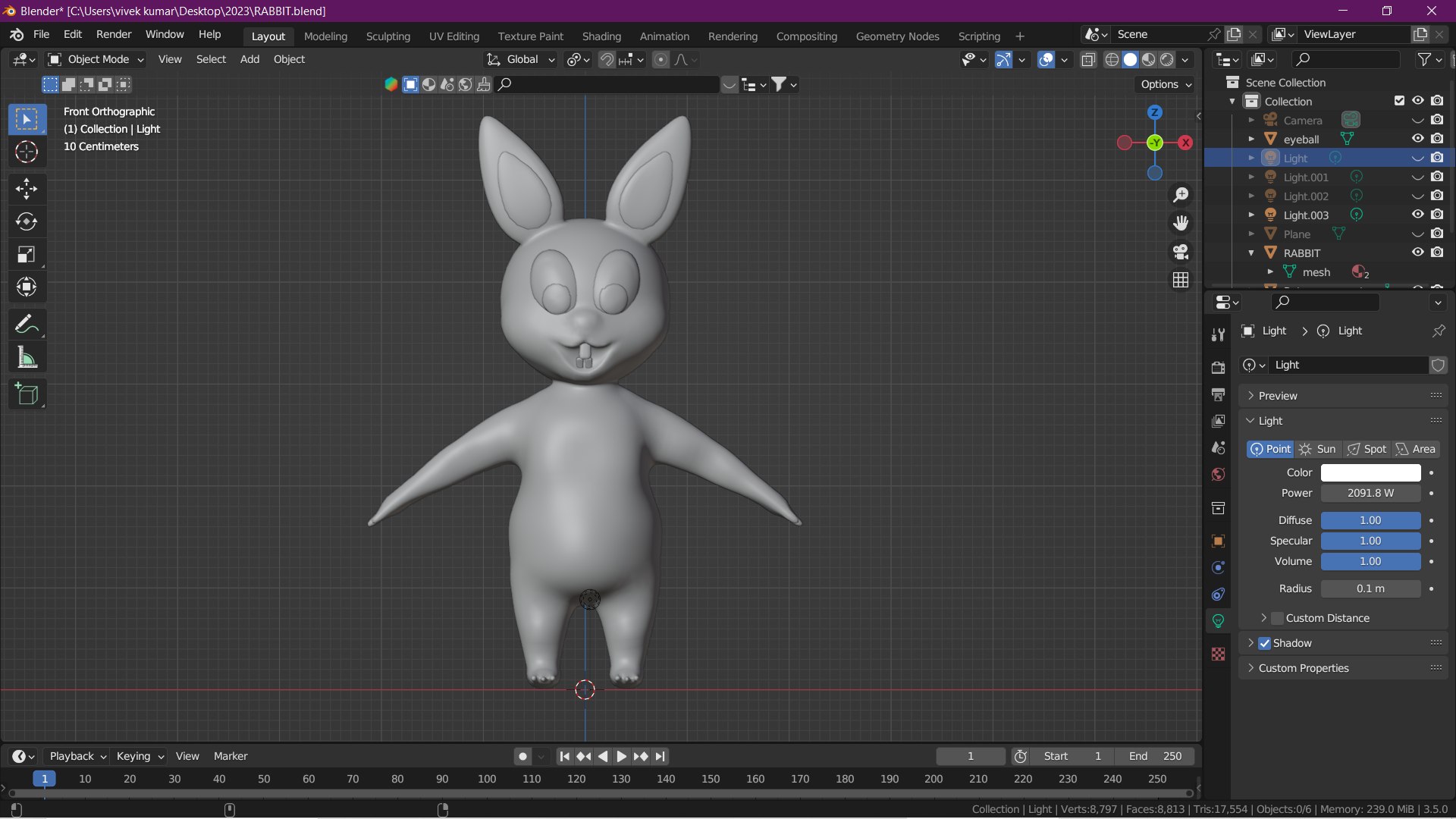
Task: Set light type to Area
Action: point(1416,449)
